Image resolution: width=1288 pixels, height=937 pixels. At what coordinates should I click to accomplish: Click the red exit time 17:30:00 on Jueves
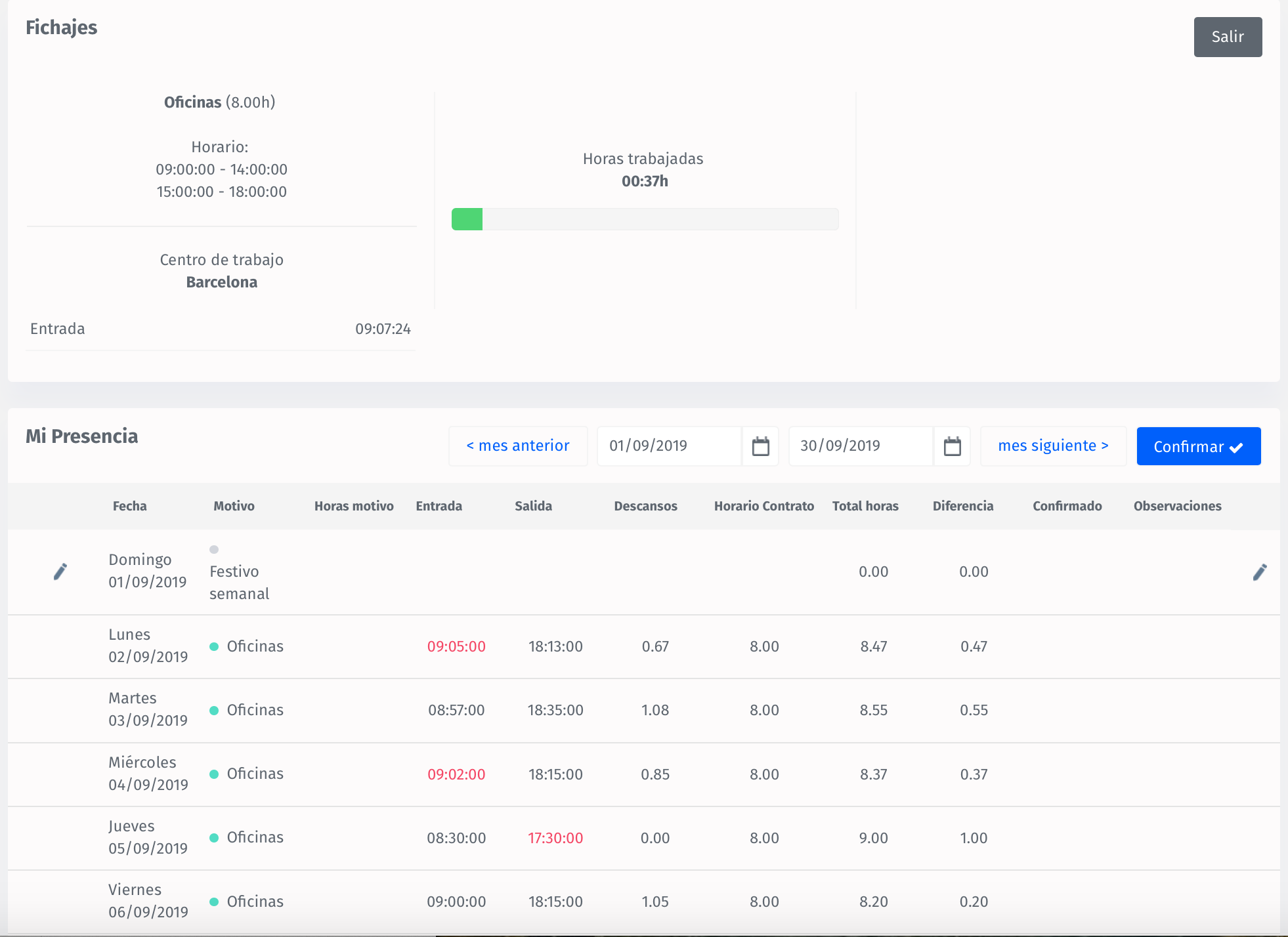click(555, 837)
